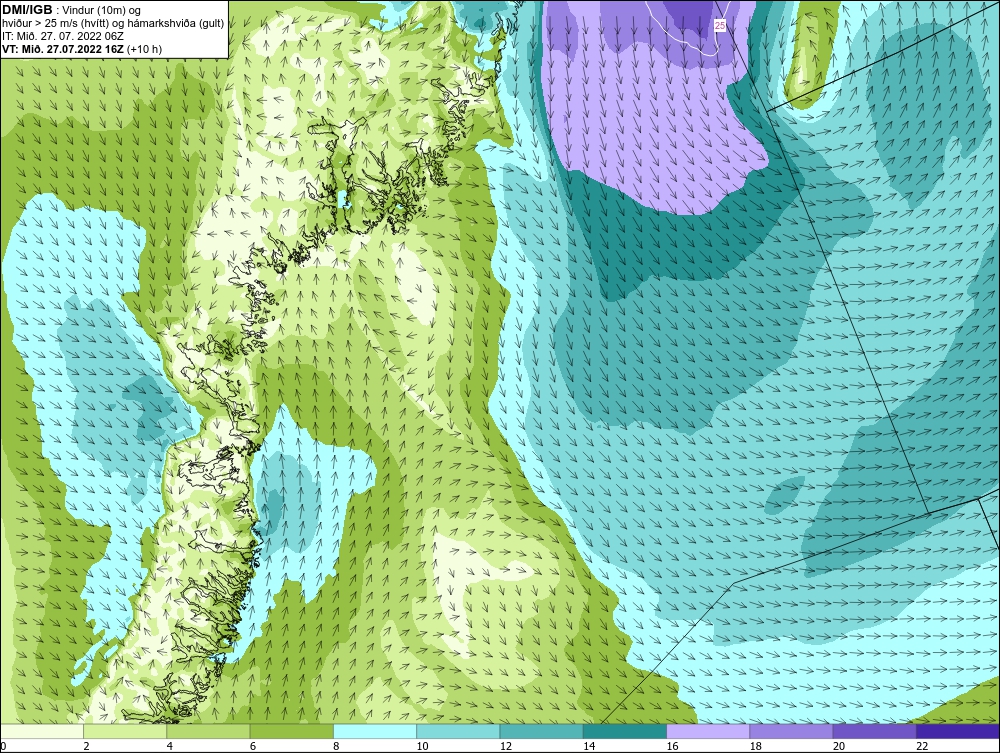Click the 16–18 m/s lavender legend swatch
Screen dimensions: 1000x753
[708, 731]
